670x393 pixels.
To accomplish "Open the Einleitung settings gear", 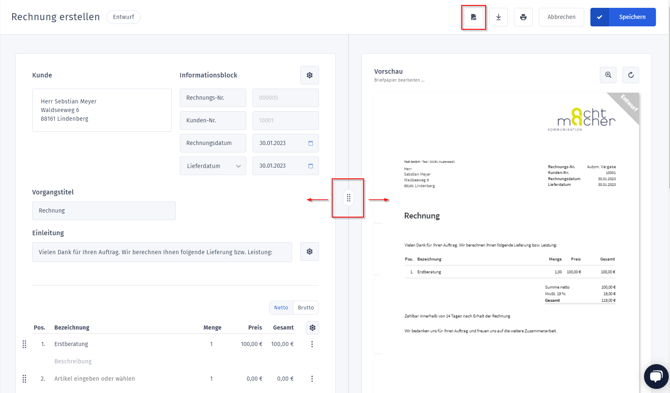I will (x=309, y=252).
